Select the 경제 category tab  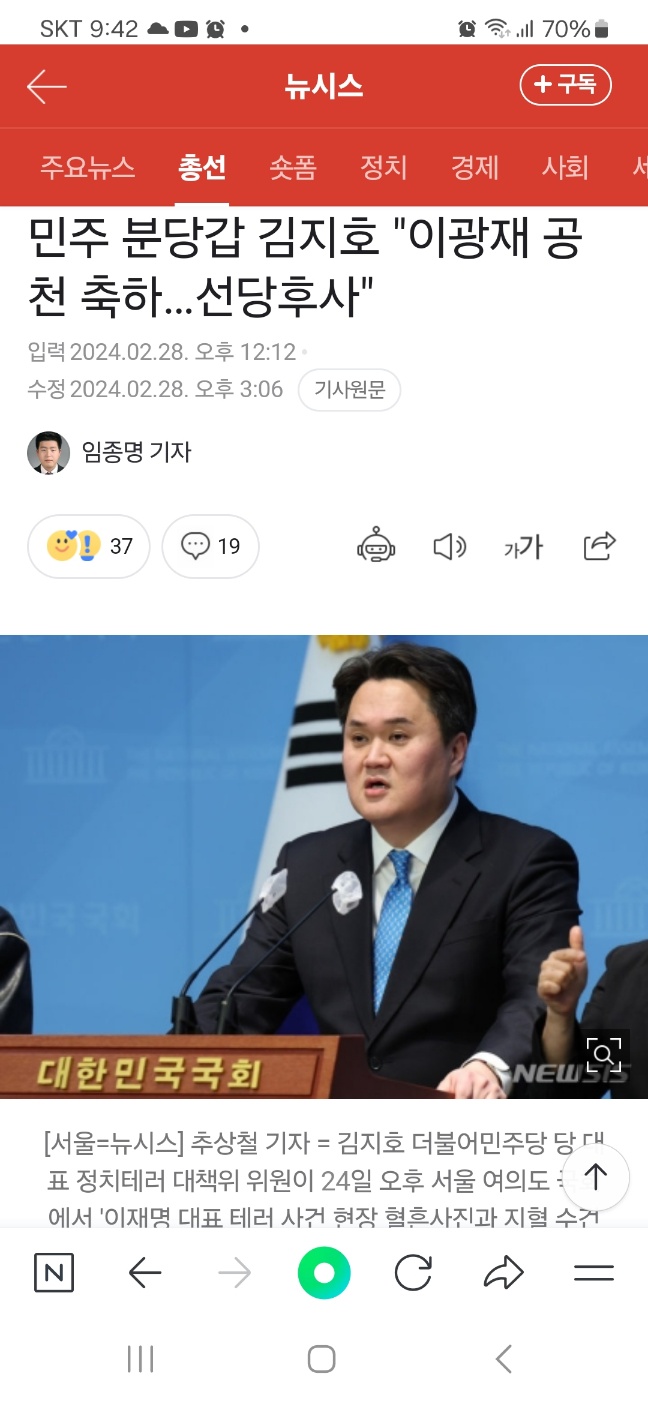pos(475,167)
